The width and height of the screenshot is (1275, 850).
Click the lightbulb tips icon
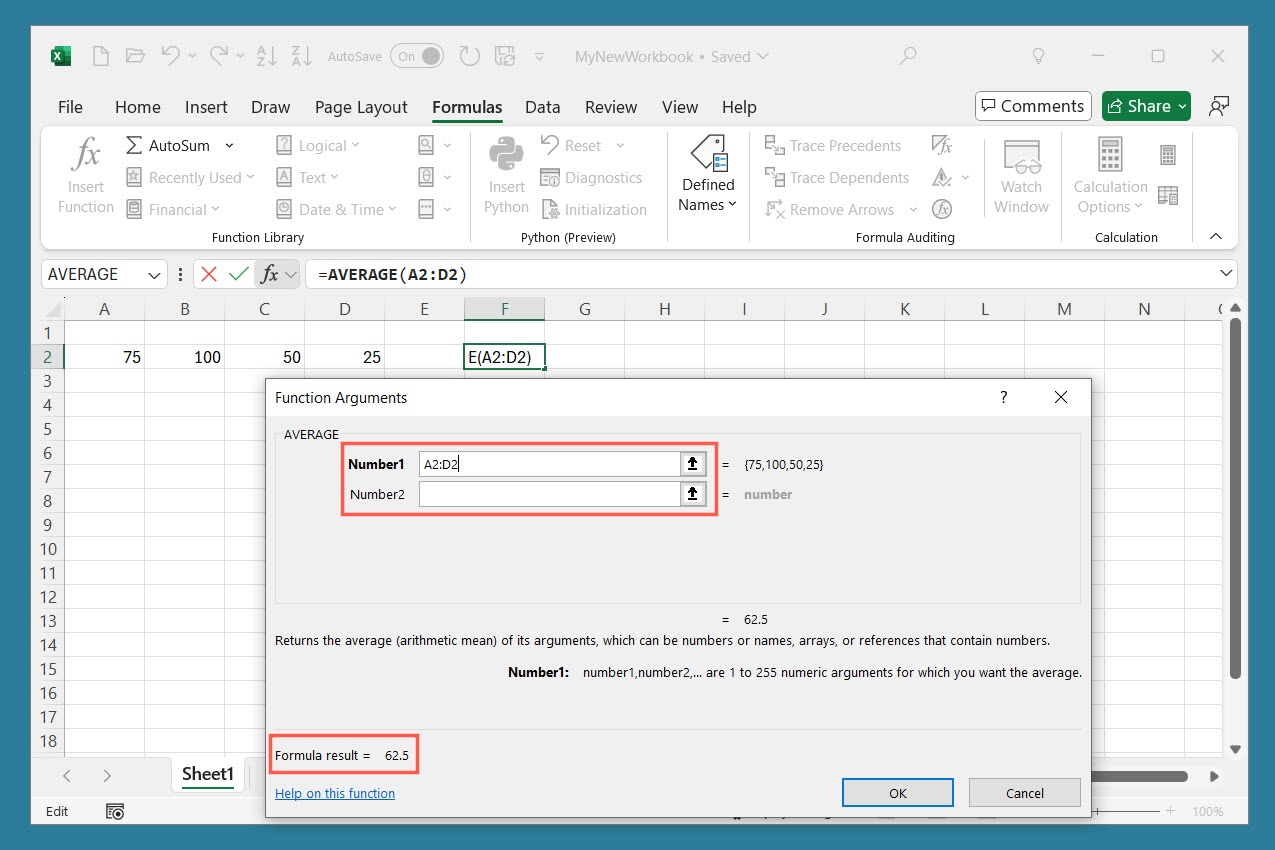tap(1039, 56)
